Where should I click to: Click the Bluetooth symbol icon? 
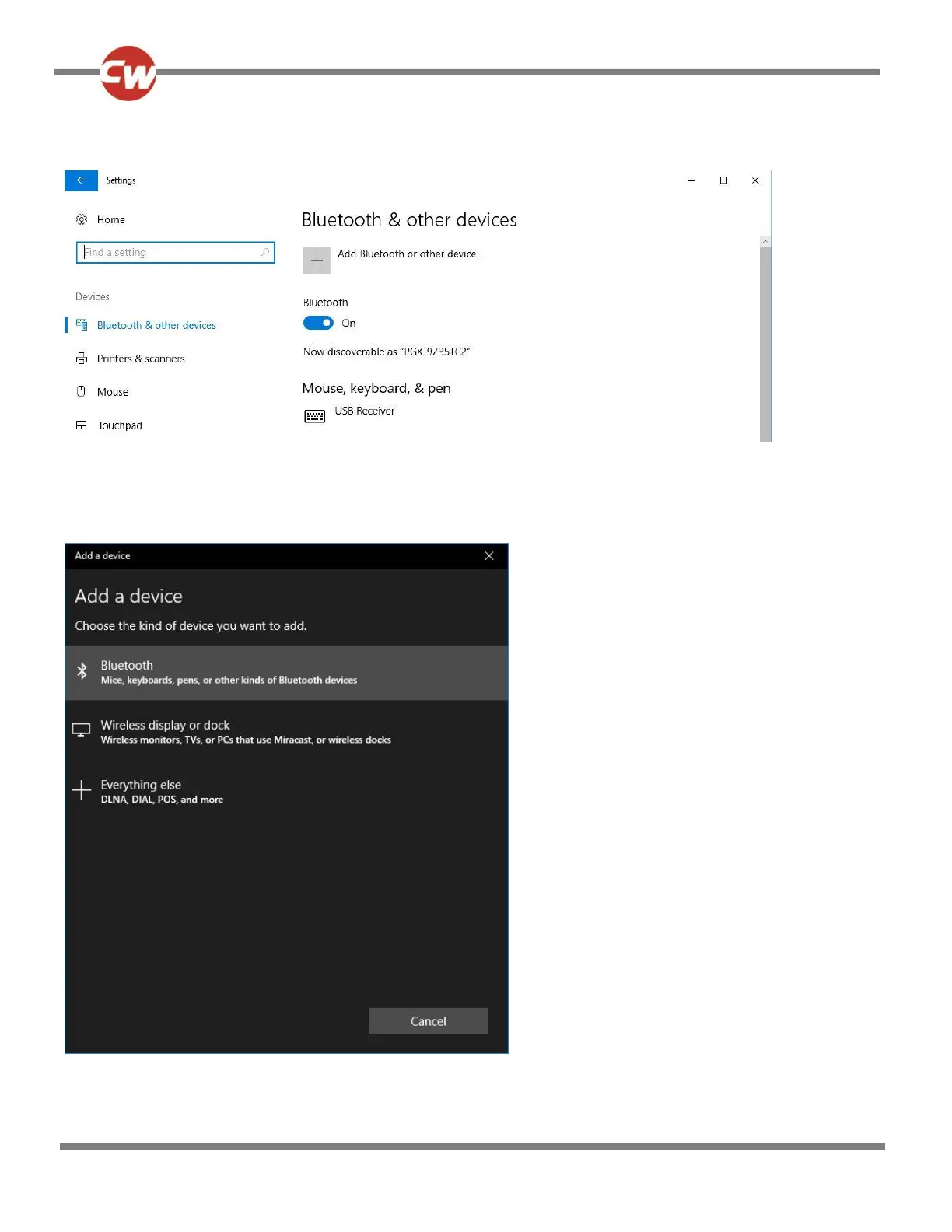click(x=82, y=671)
